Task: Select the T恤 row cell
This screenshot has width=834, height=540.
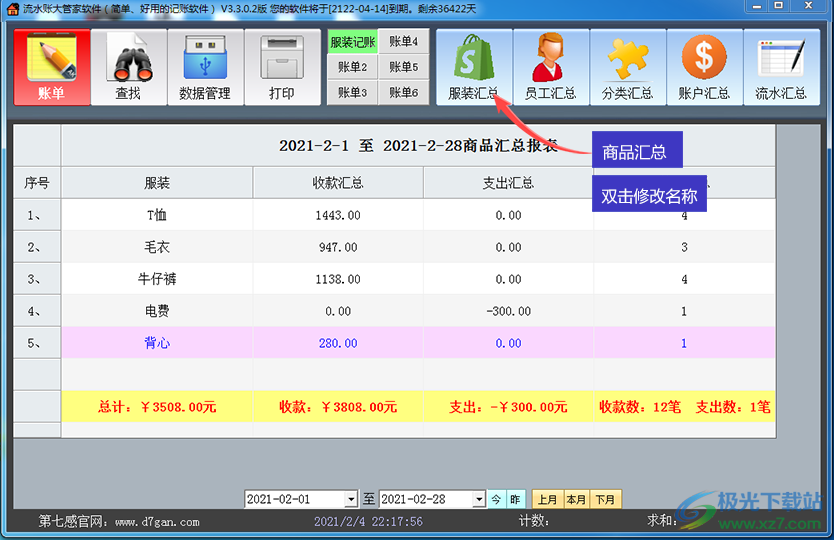Action: point(157,215)
